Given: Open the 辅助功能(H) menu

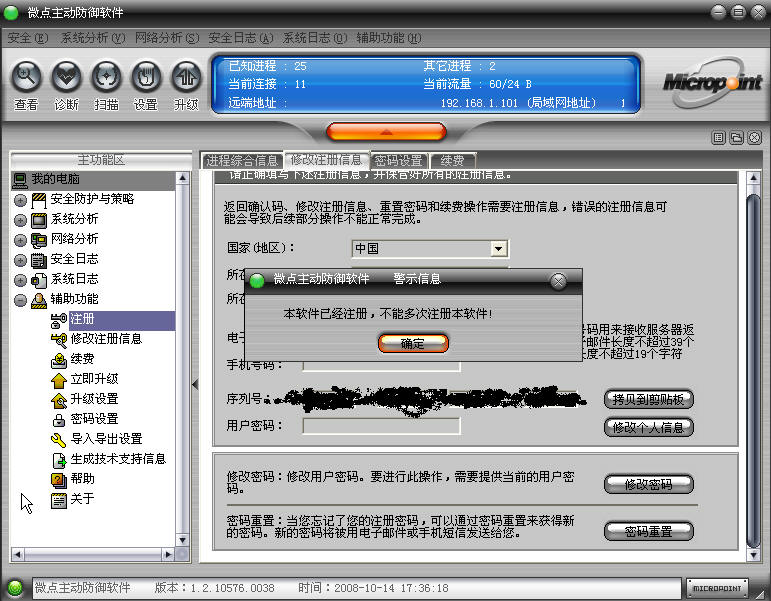Looking at the screenshot, I should pos(389,38).
